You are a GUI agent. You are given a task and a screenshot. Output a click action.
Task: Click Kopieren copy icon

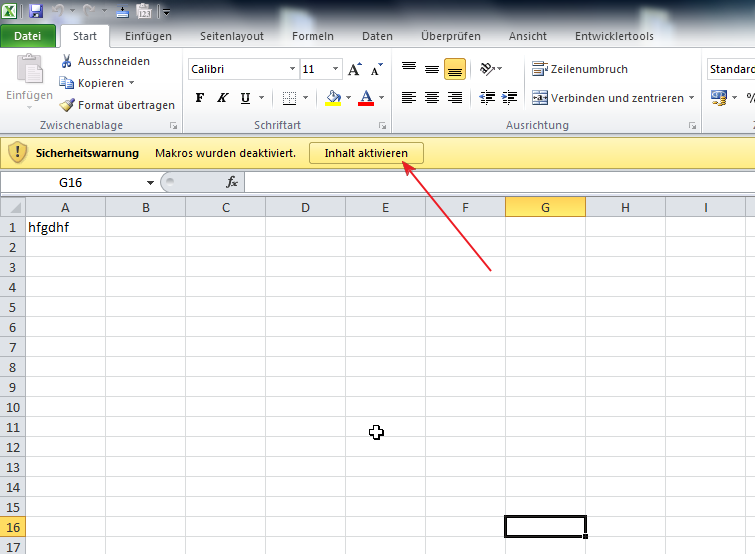point(66,83)
